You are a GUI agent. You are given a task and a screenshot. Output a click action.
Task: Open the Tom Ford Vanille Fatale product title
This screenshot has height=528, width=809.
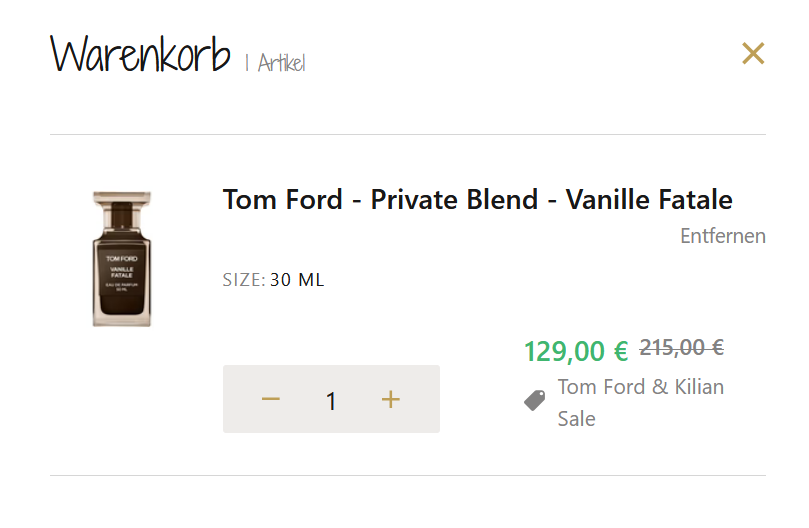pyautogui.click(x=477, y=199)
